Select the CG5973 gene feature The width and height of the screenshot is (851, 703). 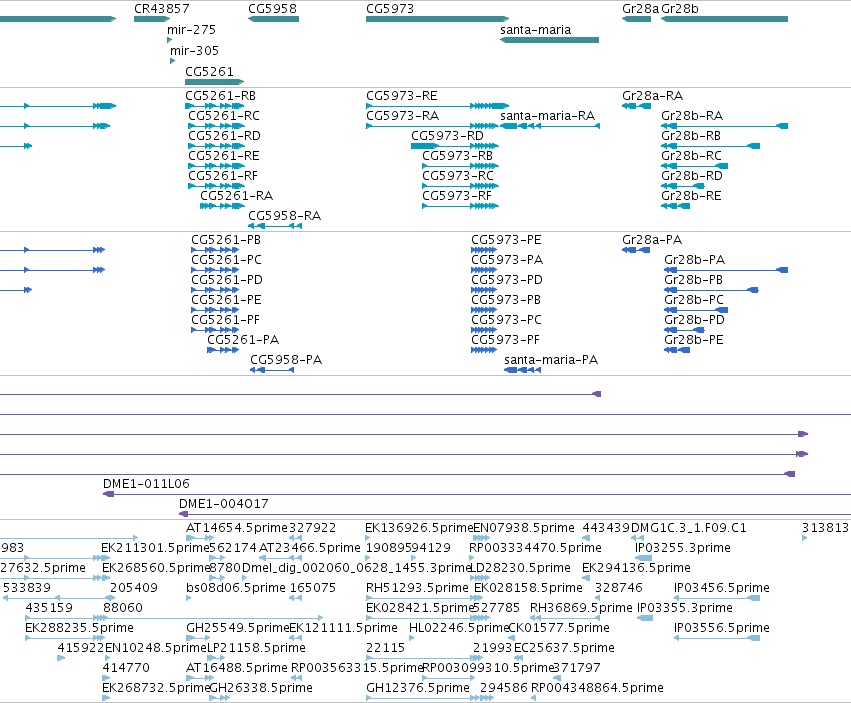pyautogui.click(x=437, y=19)
